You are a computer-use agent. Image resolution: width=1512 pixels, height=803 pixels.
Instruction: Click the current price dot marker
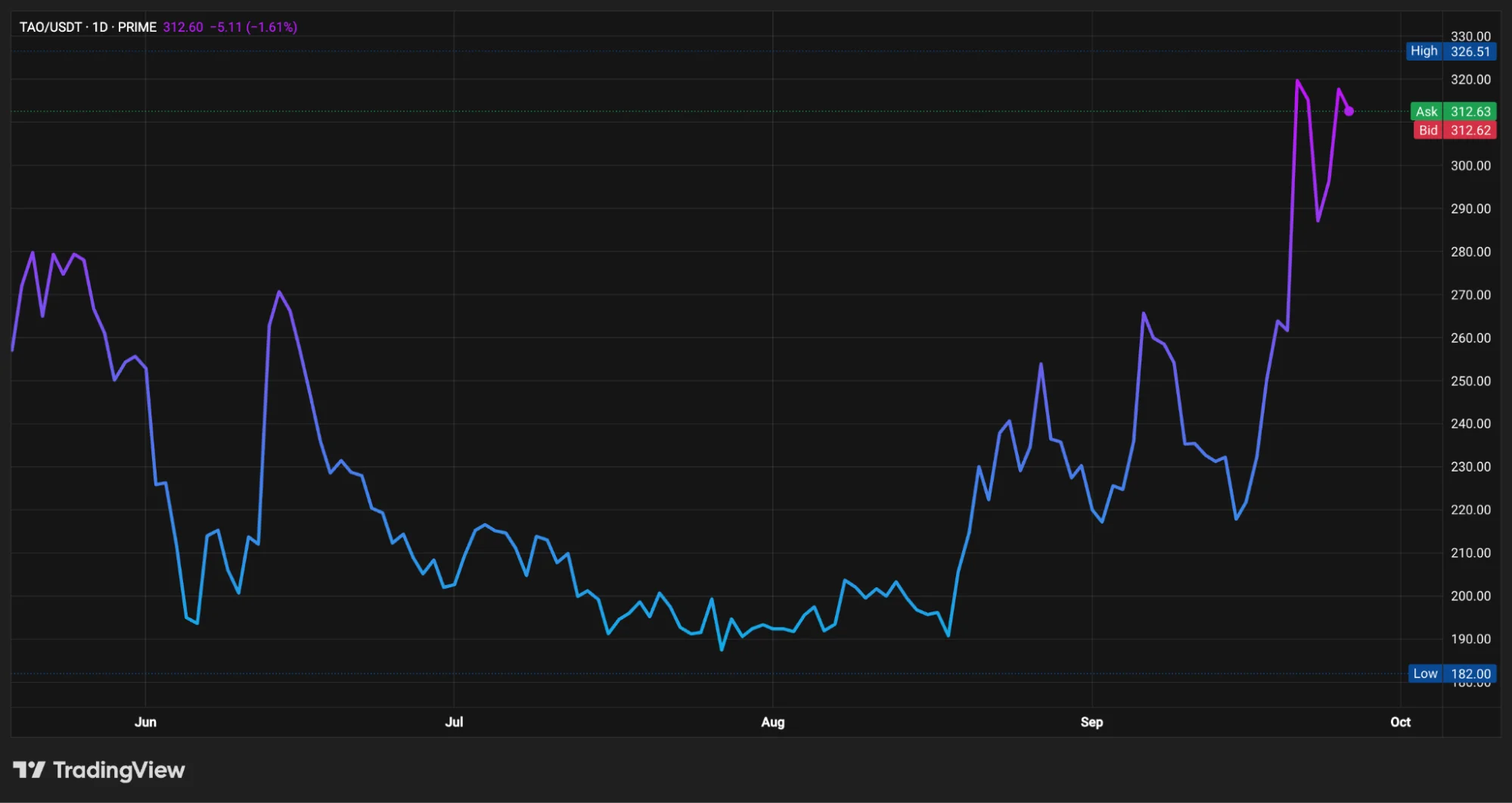(1349, 111)
